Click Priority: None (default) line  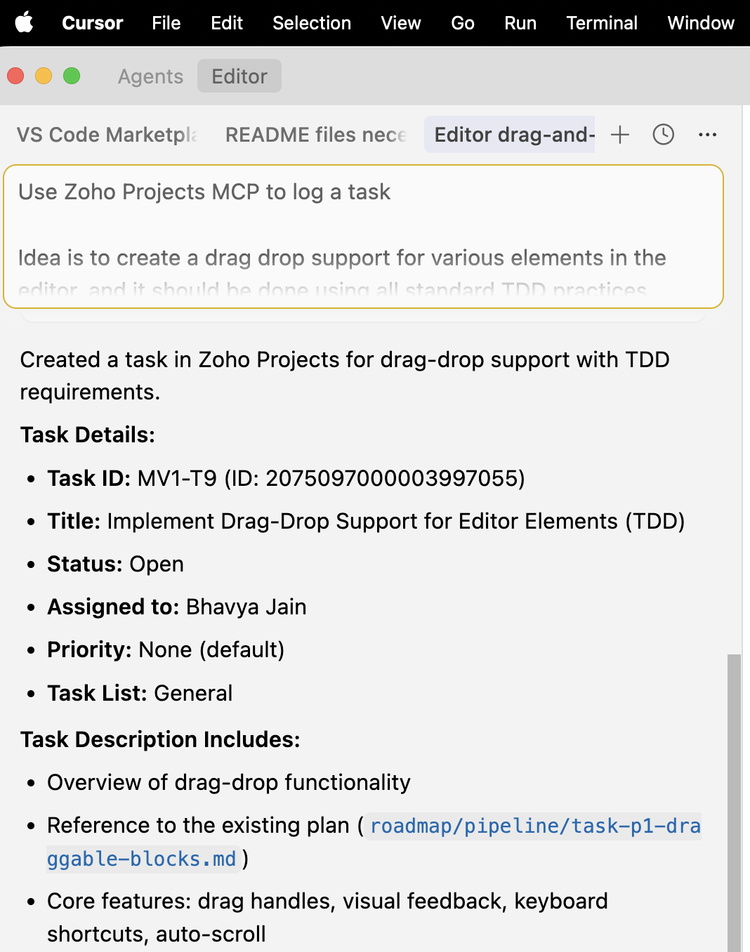166,650
